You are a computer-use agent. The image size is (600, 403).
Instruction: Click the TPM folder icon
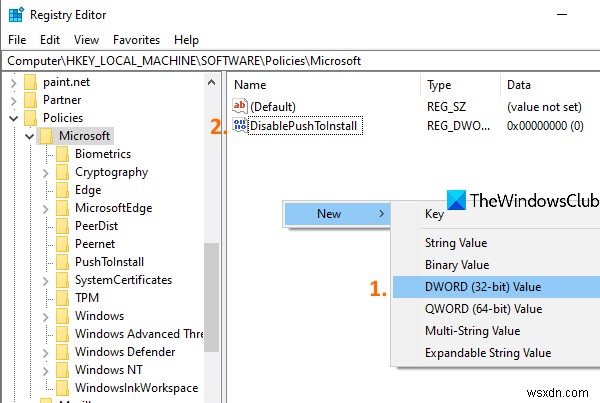[62, 298]
